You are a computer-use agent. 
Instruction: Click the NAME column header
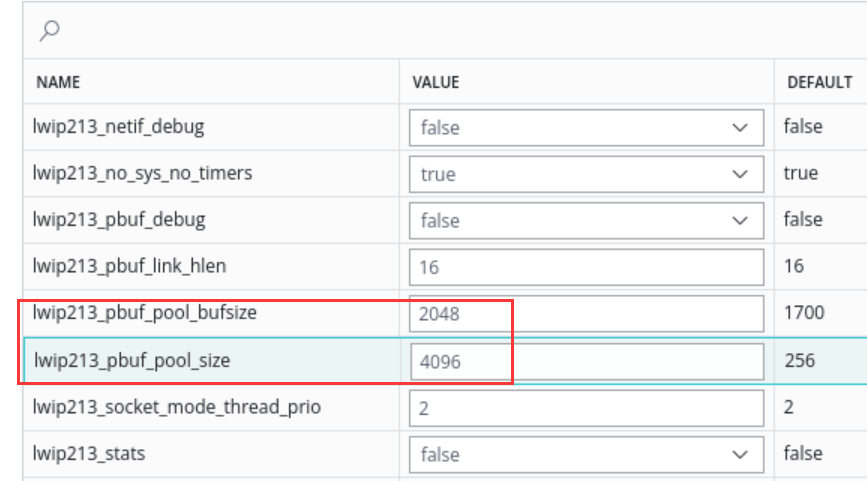coord(58,82)
